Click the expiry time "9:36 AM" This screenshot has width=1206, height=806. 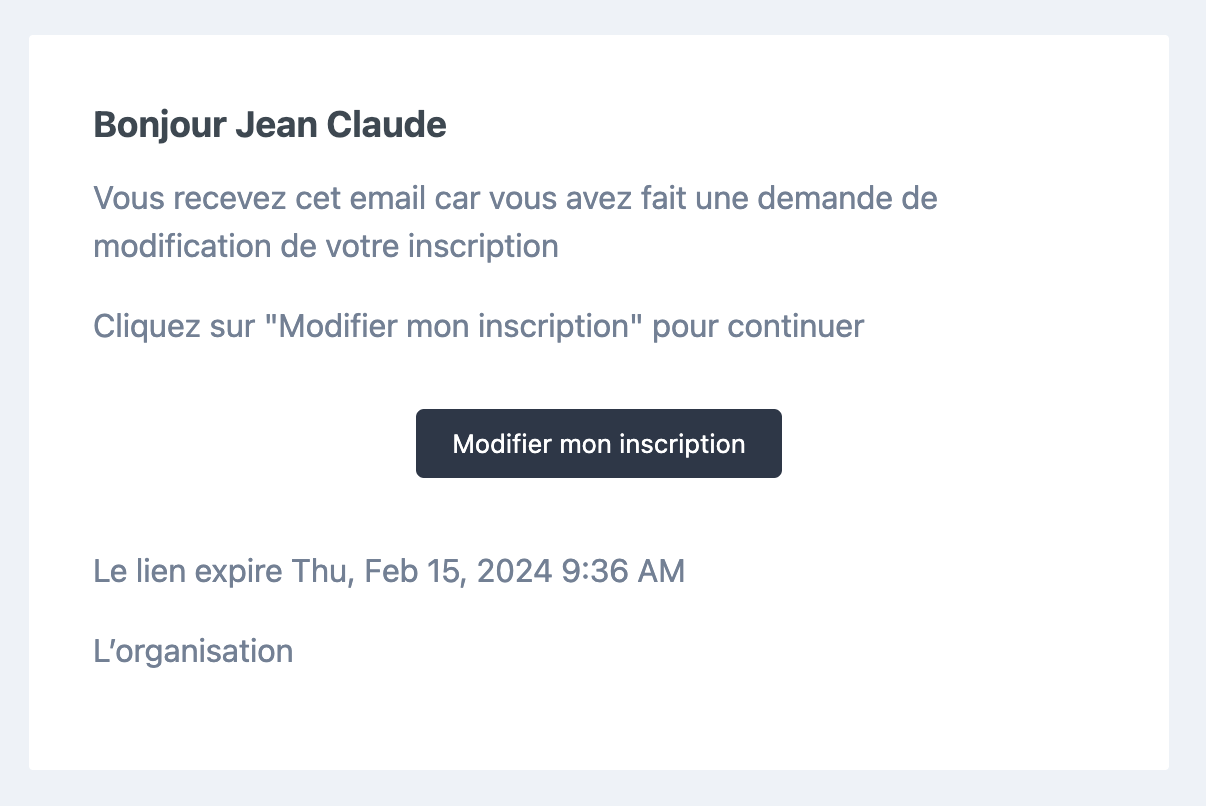tap(622, 572)
